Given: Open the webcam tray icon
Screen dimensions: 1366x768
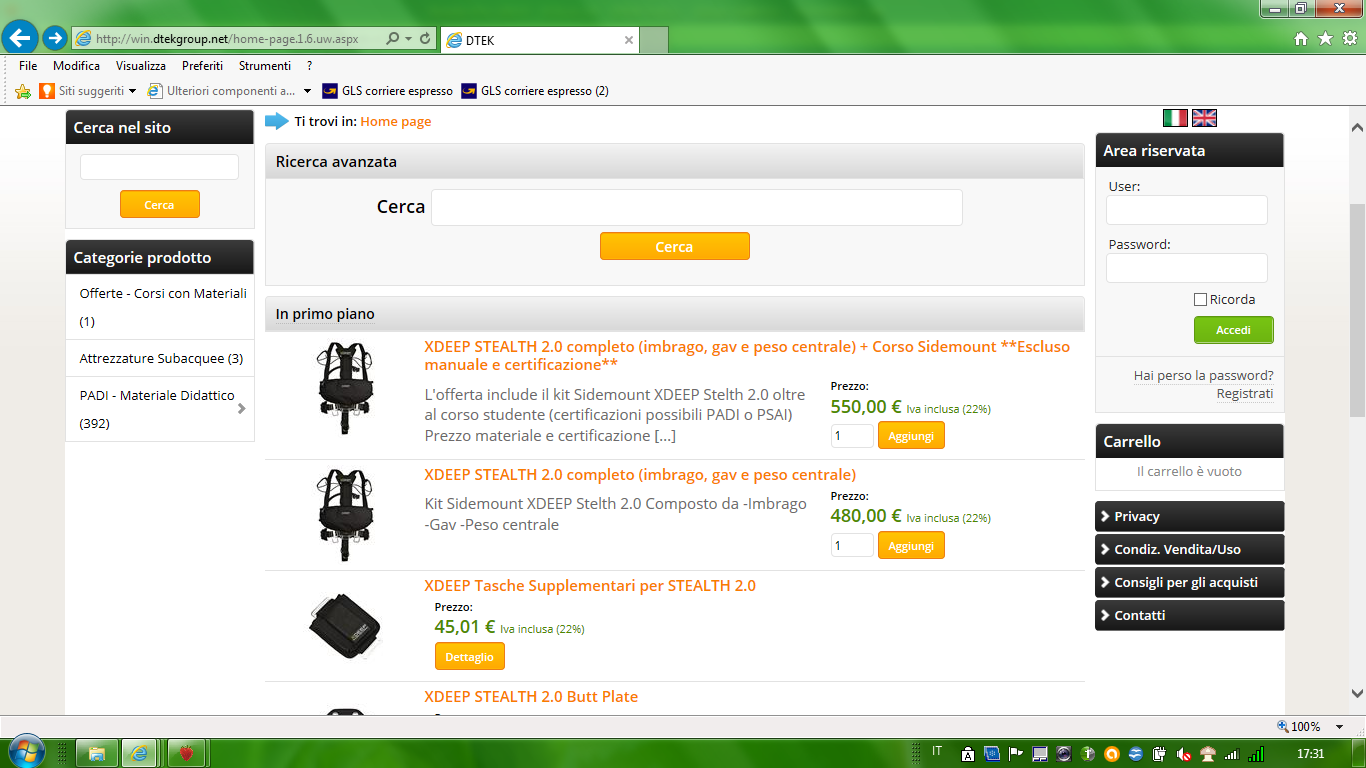Looking at the screenshot, I should pos(1063,754).
